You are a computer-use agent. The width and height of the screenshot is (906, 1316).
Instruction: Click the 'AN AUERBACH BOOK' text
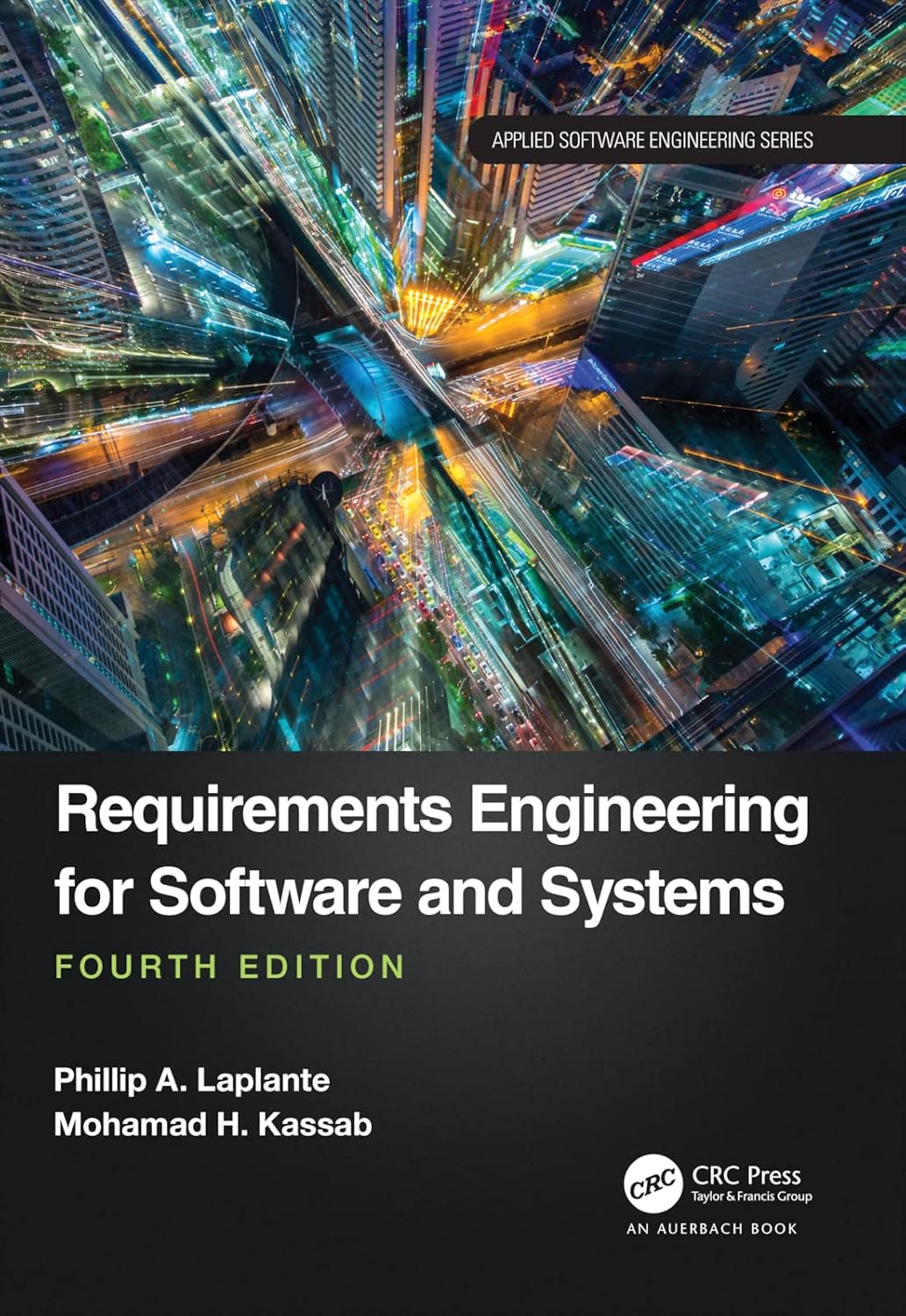point(712,1228)
